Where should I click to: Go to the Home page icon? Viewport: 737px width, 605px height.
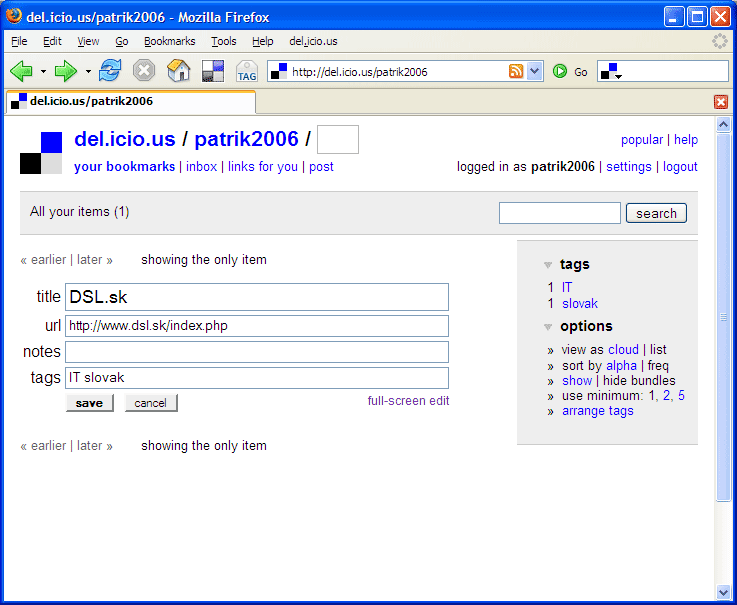tap(179, 71)
